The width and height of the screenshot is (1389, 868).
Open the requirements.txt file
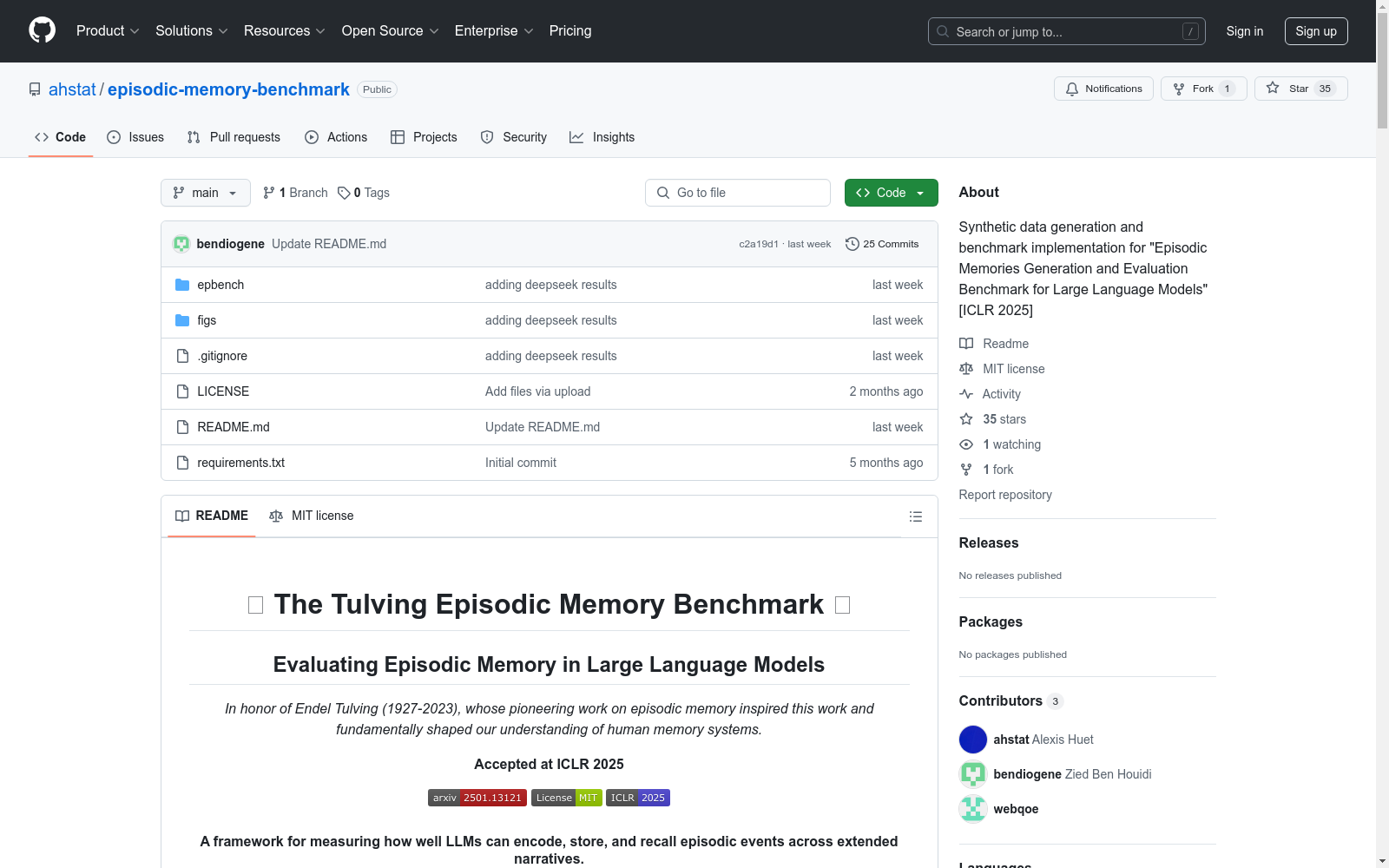(x=241, y=463)
